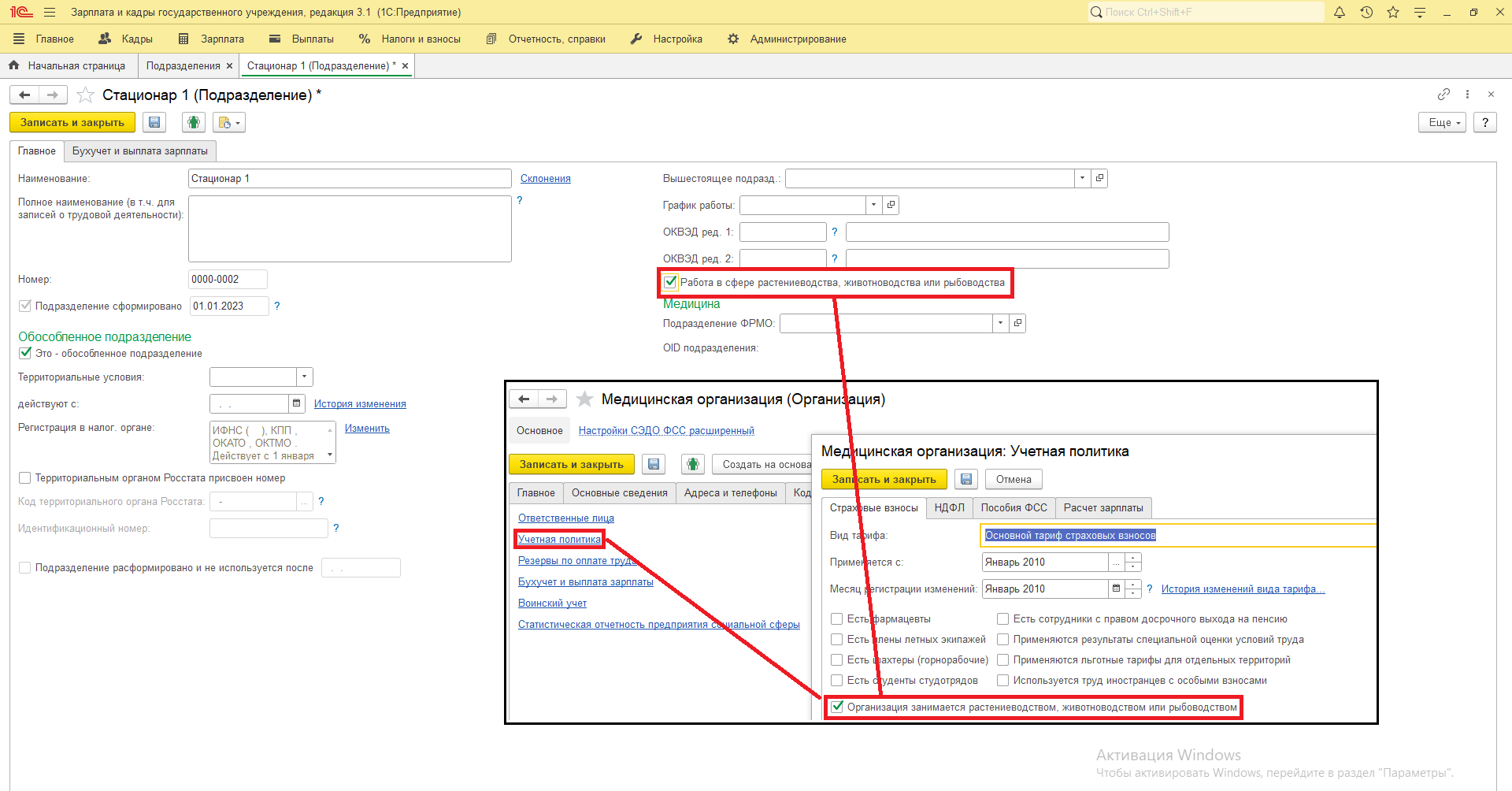Open selection for Код территориального органа Росстата

[x=305, y=502]
